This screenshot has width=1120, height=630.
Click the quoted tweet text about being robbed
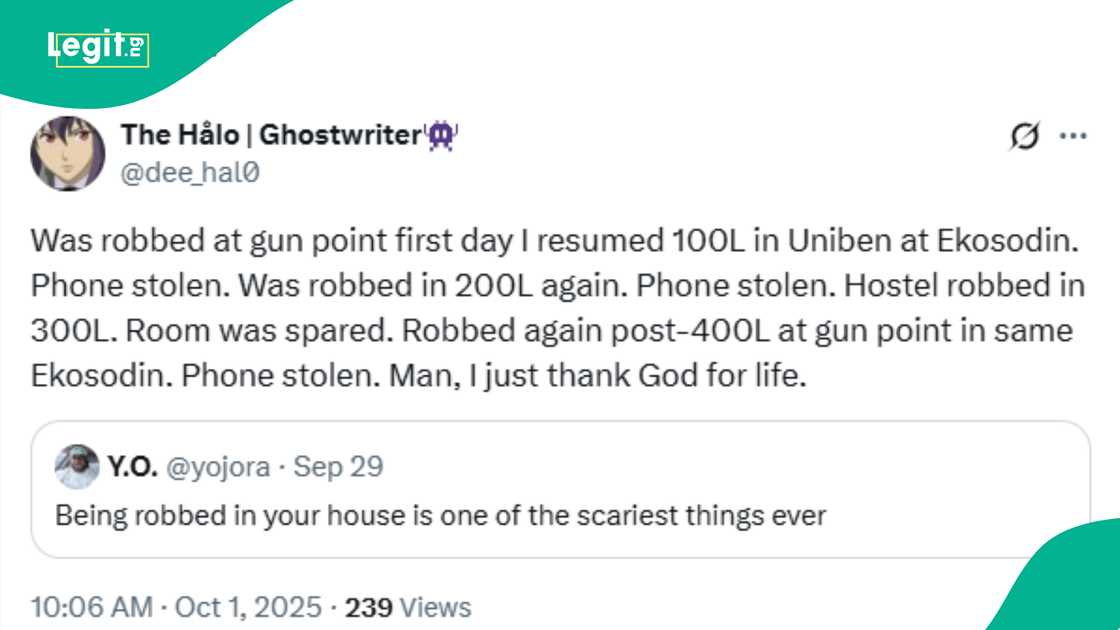(x=404, y=517)
